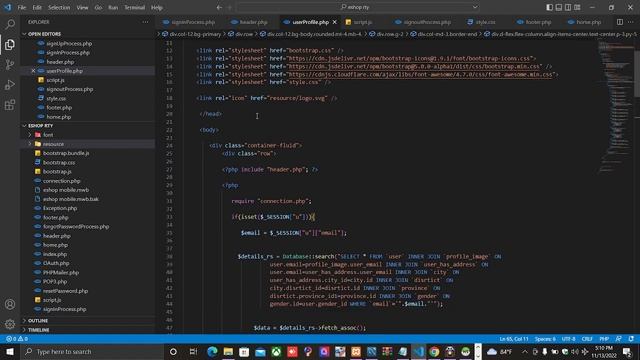
Task: Open the Manage gear icon
Action: [x=10, y=324]
